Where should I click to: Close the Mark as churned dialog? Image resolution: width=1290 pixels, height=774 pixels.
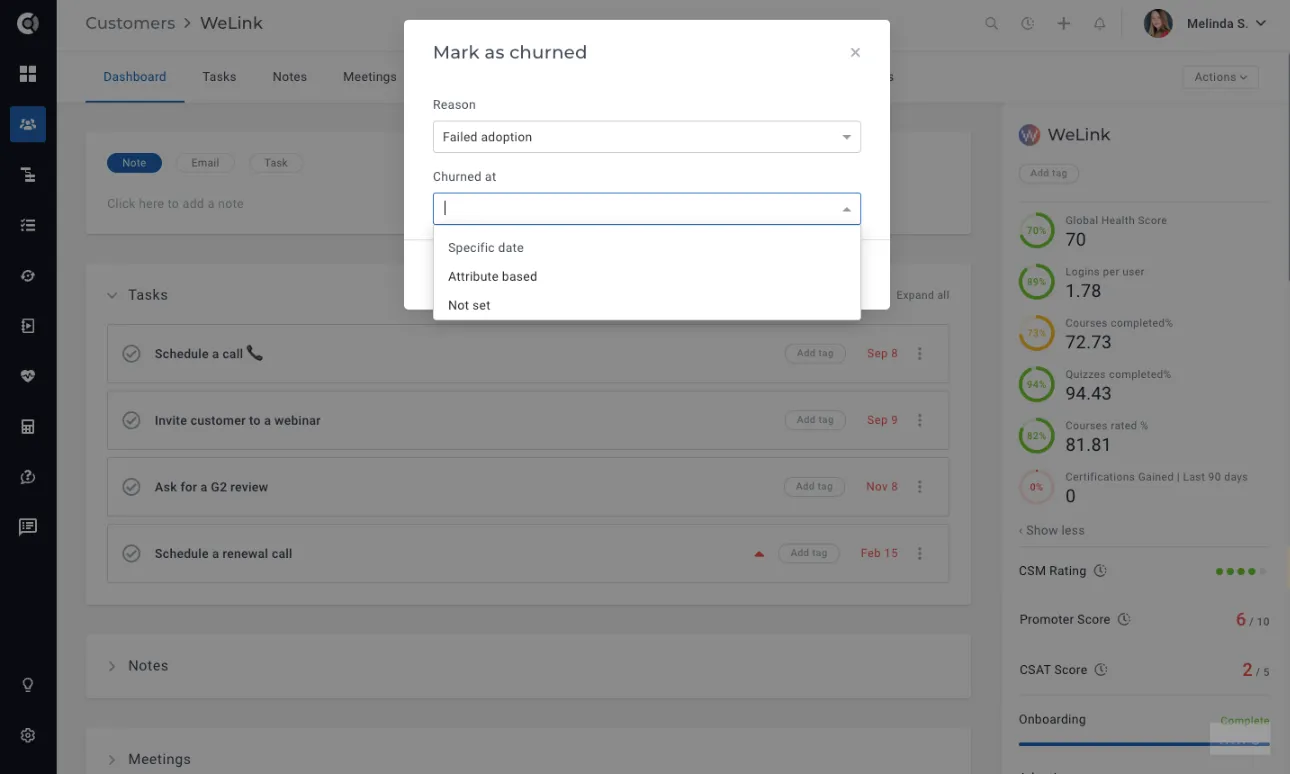pos(855,53)
